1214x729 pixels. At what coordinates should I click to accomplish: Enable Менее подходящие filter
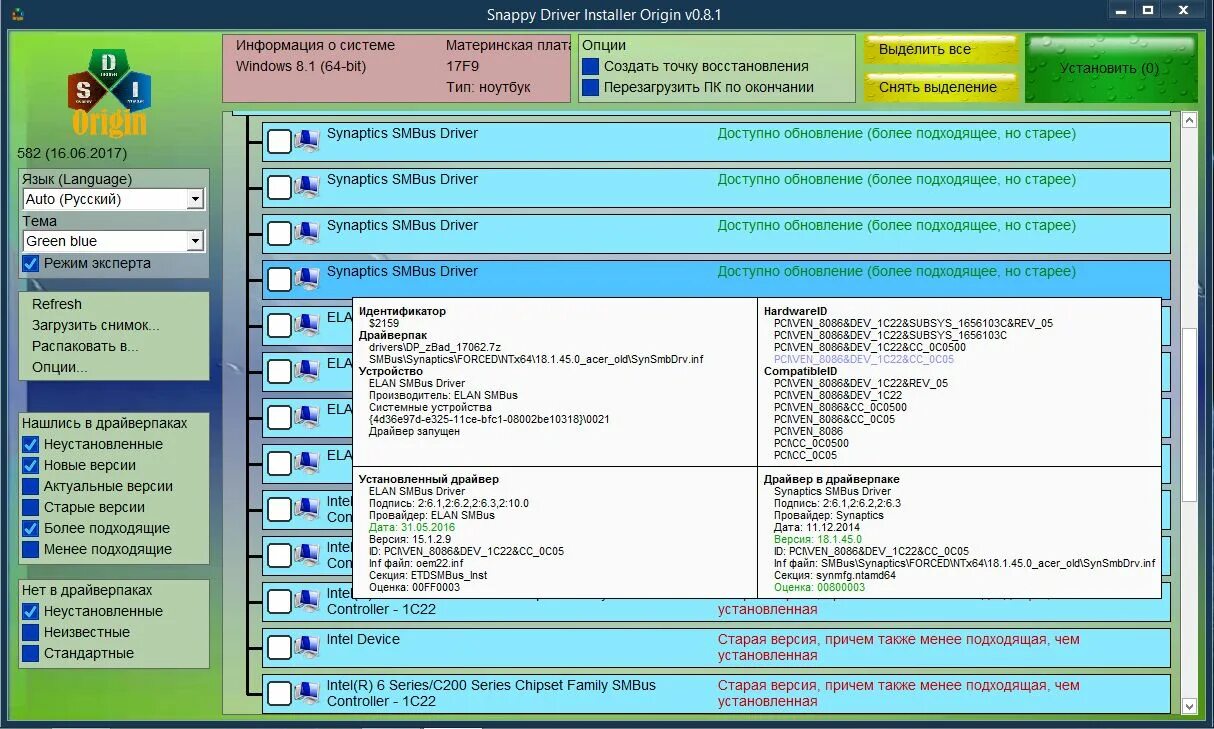pyautogui.click(x=31, y=549)
